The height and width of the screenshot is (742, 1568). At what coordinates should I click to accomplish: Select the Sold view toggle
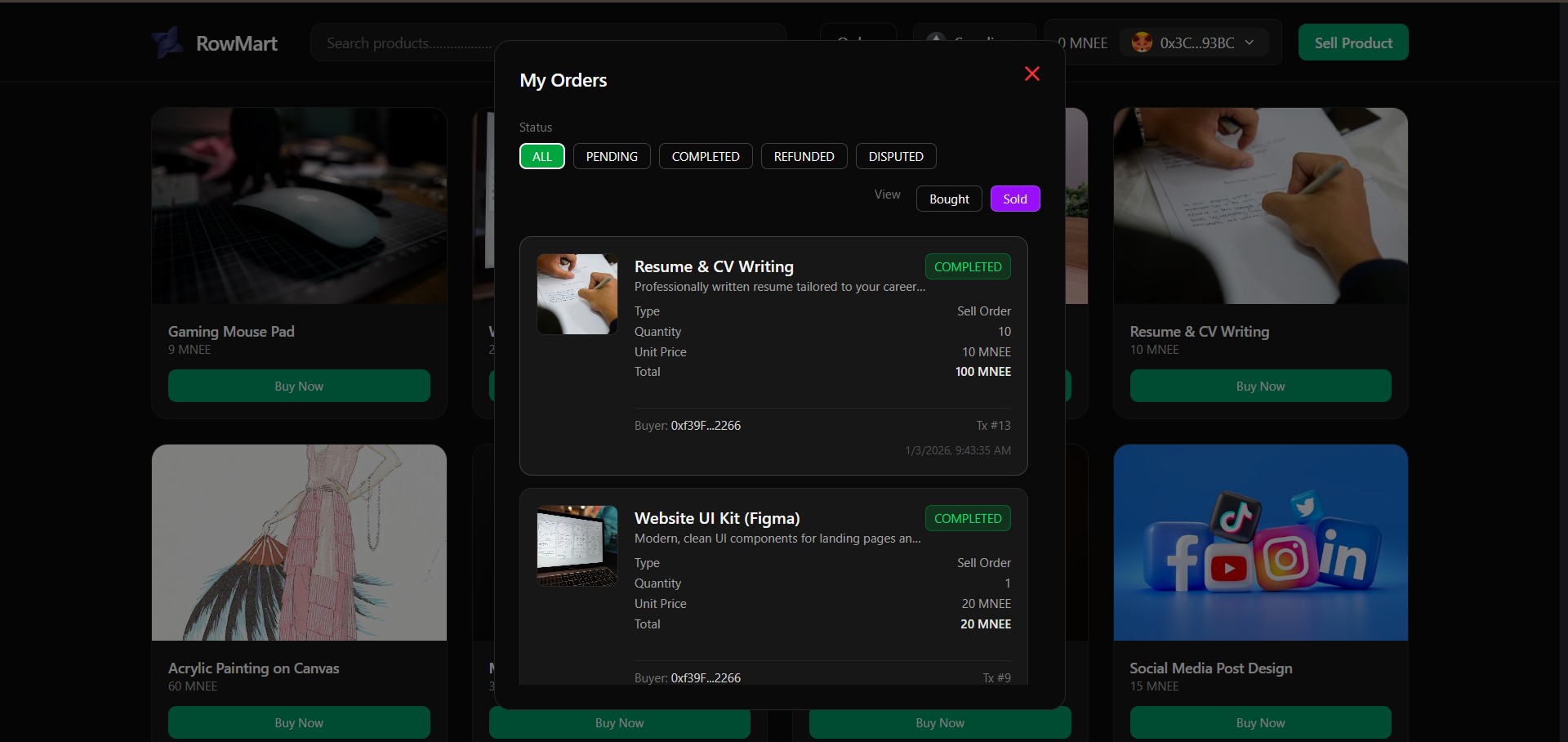click(1015, 199)
